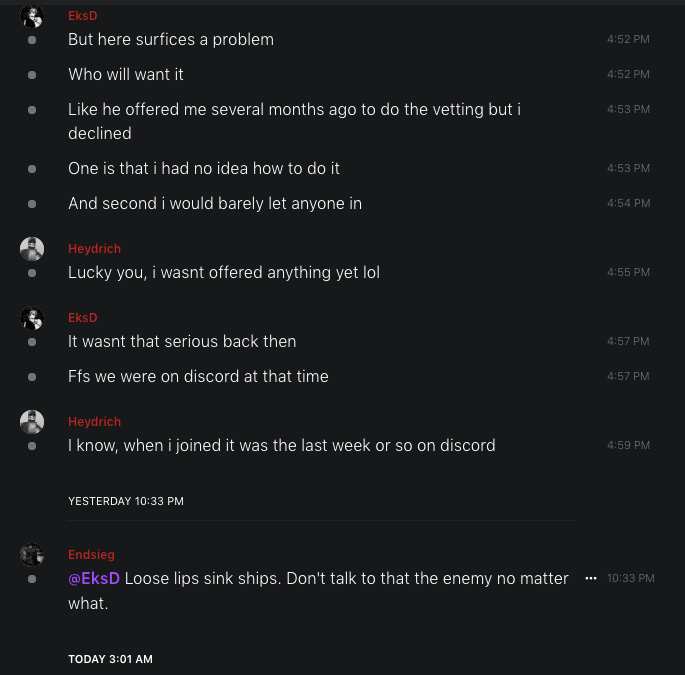Click Endsieg's profile avatar
This screenshot has width=685, height=675.
32,555
